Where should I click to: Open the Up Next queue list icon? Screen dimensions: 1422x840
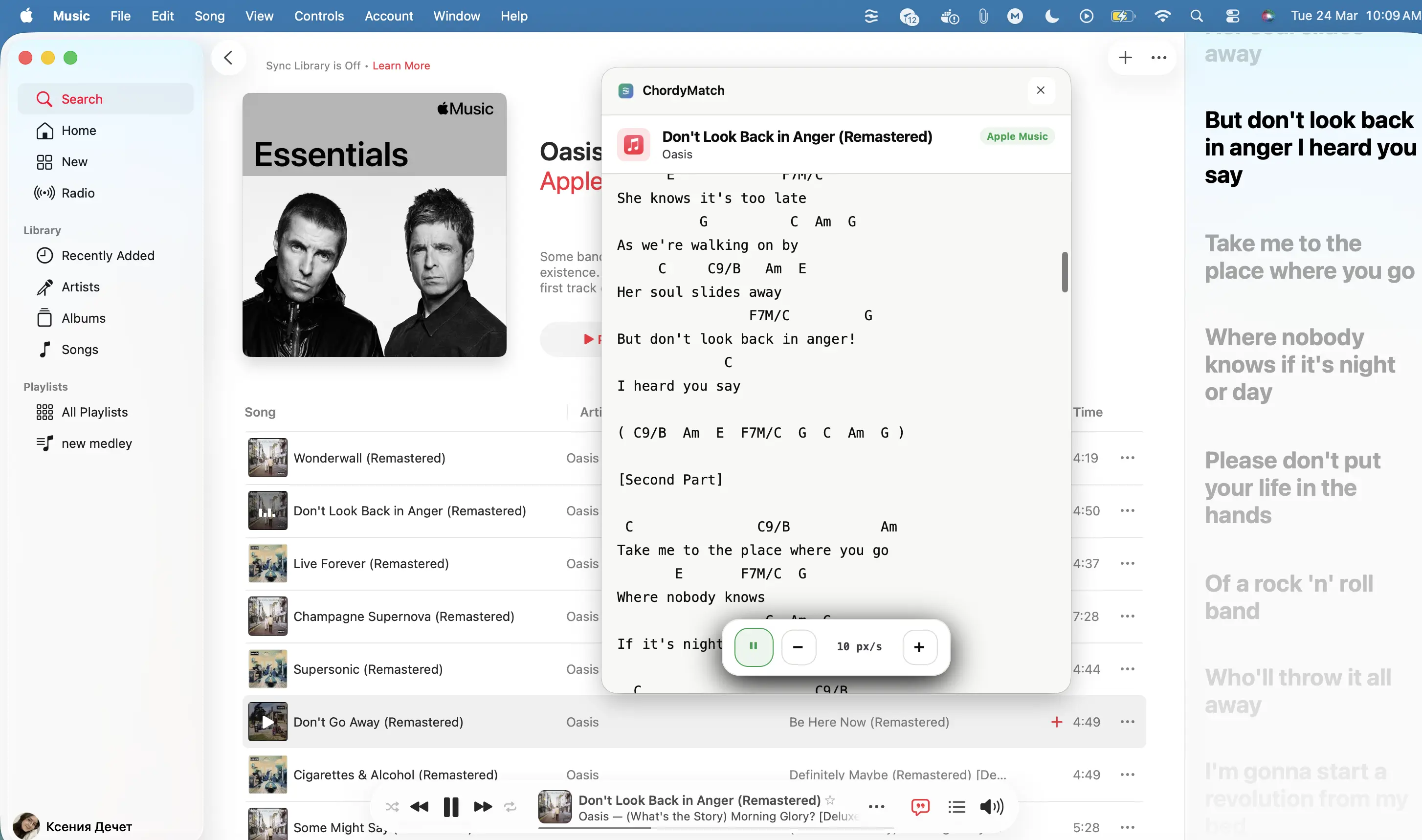[956, 807]
